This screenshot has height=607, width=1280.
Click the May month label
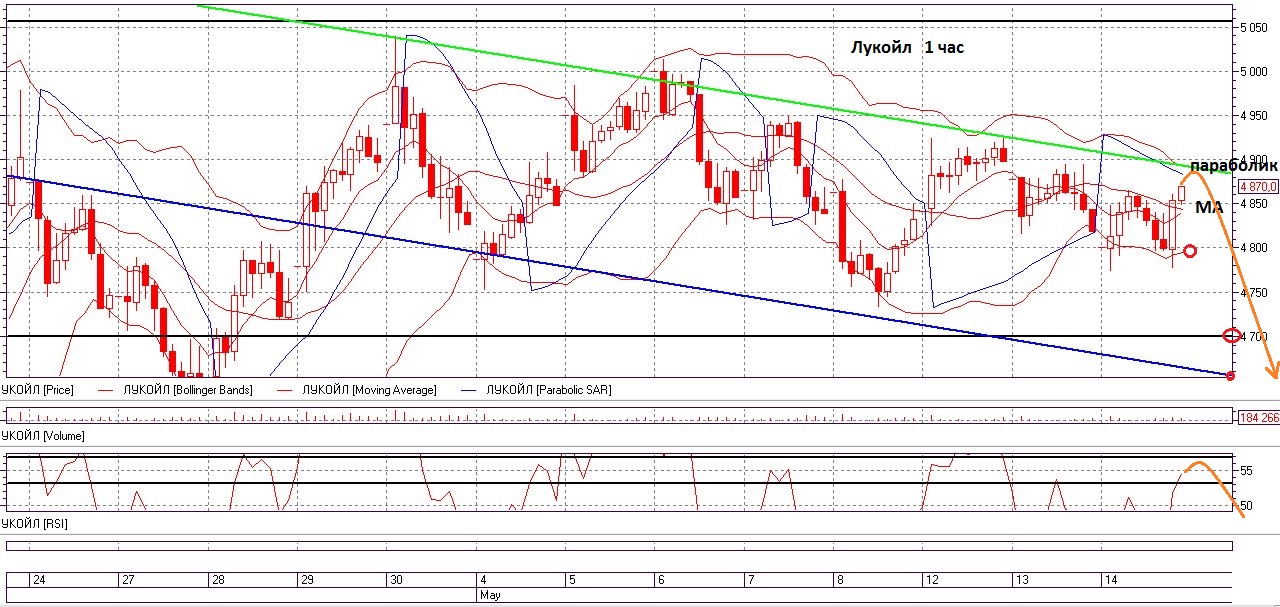489,594
